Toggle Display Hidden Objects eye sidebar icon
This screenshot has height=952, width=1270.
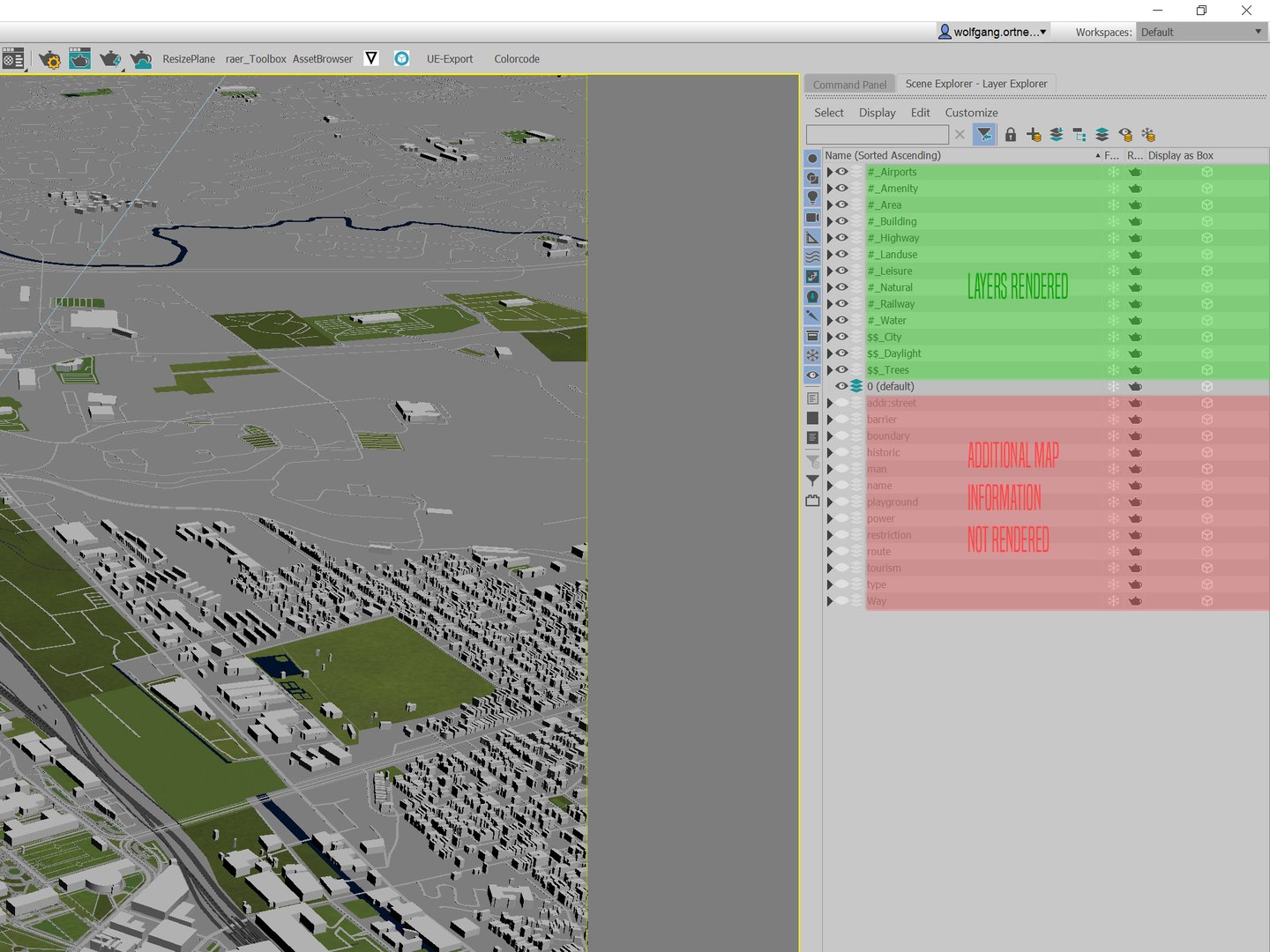pos(812,375)
